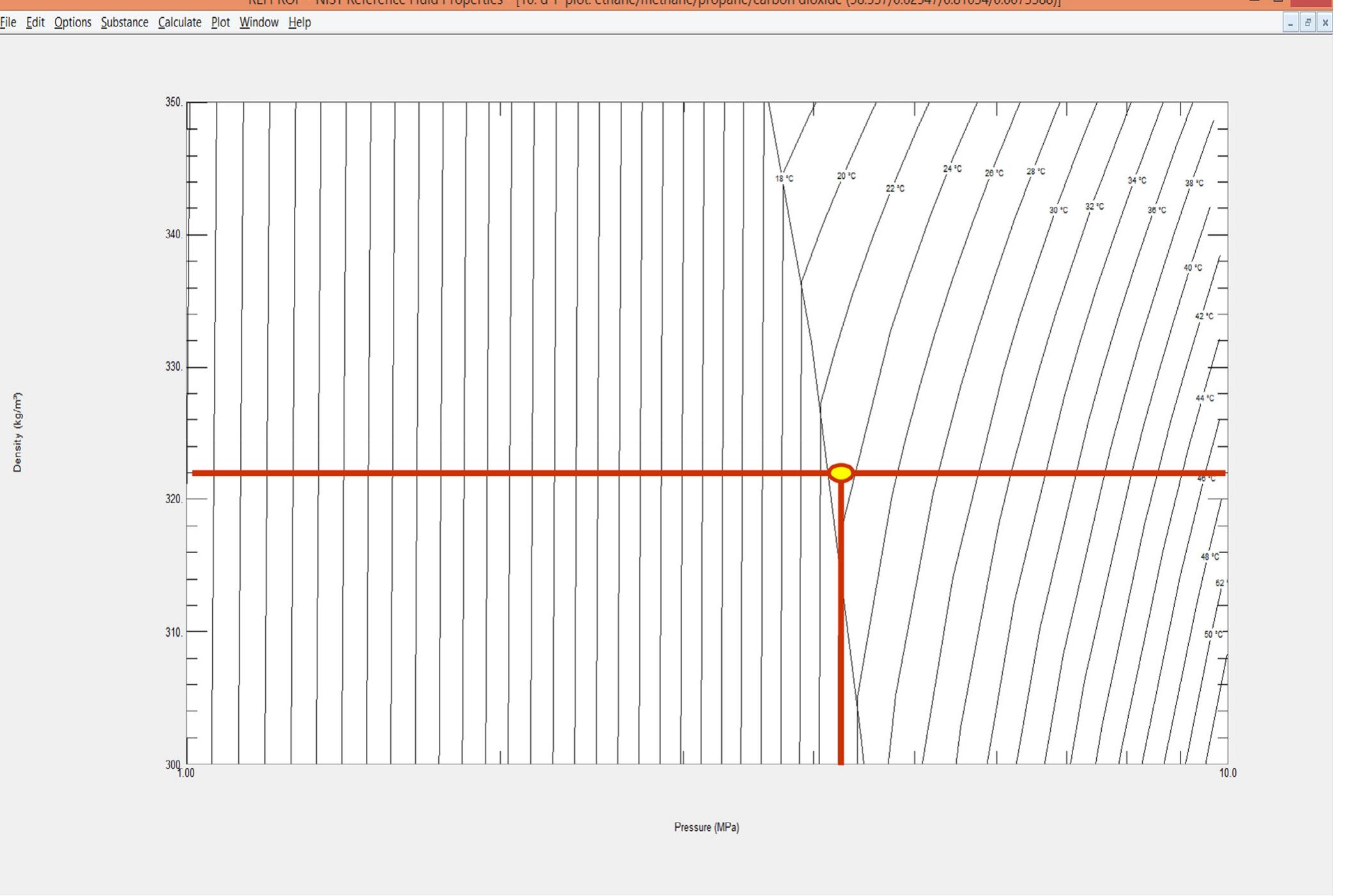Restore the plot child window
Image resolution: width=1351 pixels, height=896 pixels.
click(x=1308, y=23)
